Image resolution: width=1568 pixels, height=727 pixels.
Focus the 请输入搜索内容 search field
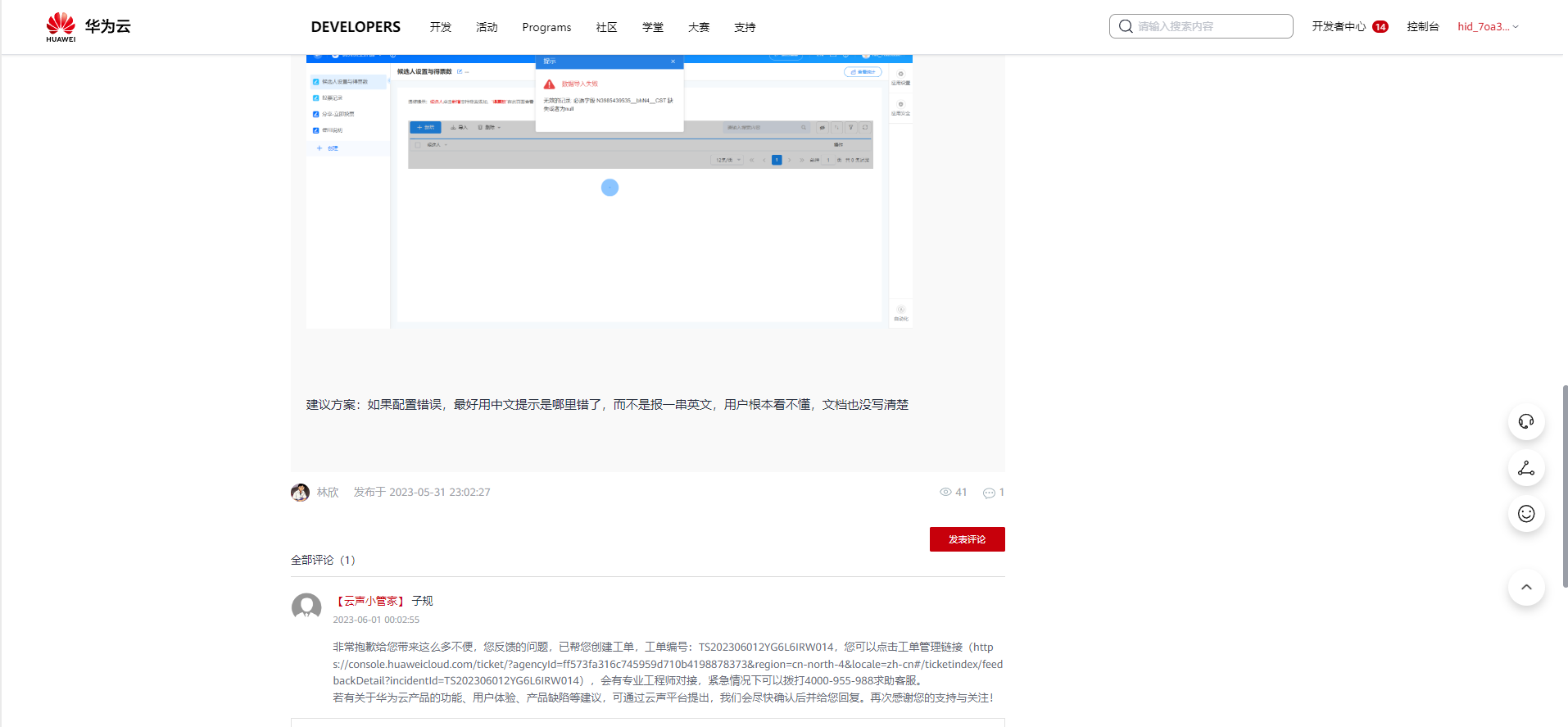[x=1201, y=26]
